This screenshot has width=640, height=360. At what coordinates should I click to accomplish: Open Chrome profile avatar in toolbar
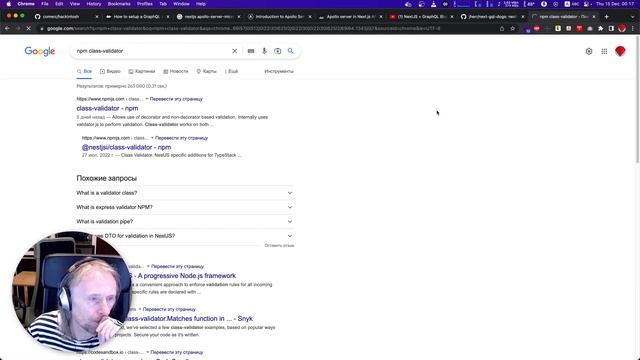622,29
